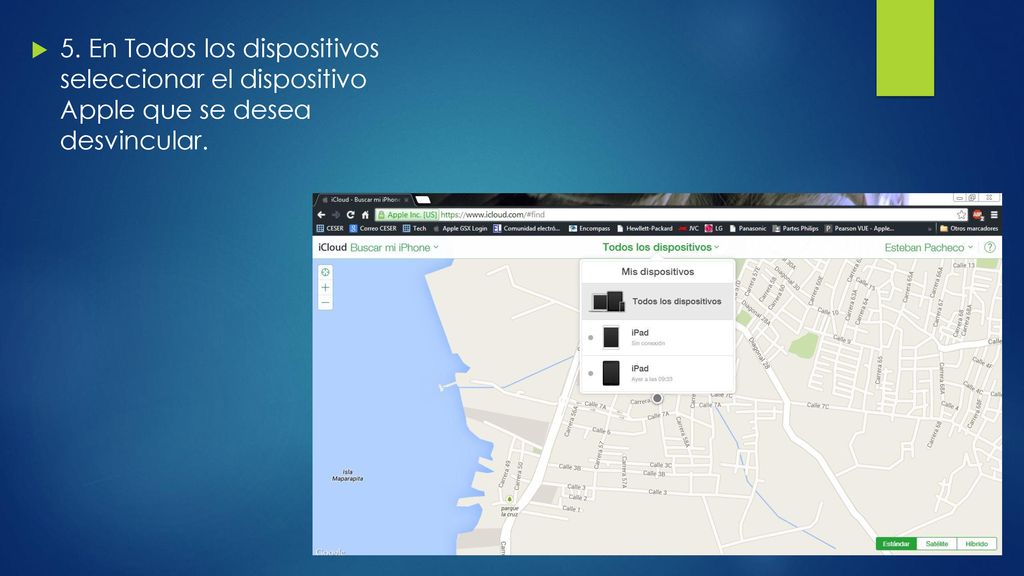The width and height of the screenshot is (1024, 576).
Task: Open the Panasonic bookmark
Action: [747, 229]
